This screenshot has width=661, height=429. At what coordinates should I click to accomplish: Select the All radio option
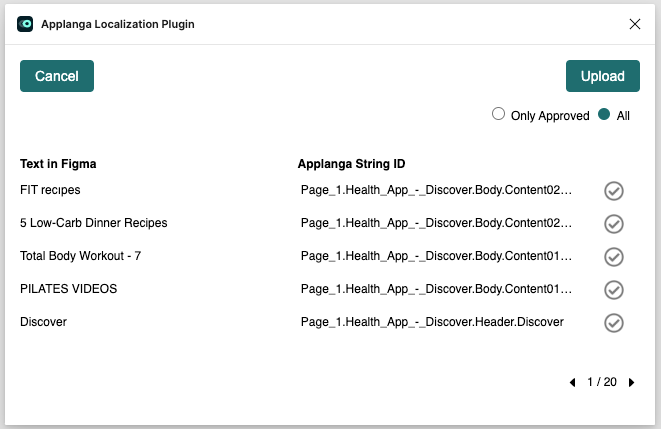tap(604, 114)
